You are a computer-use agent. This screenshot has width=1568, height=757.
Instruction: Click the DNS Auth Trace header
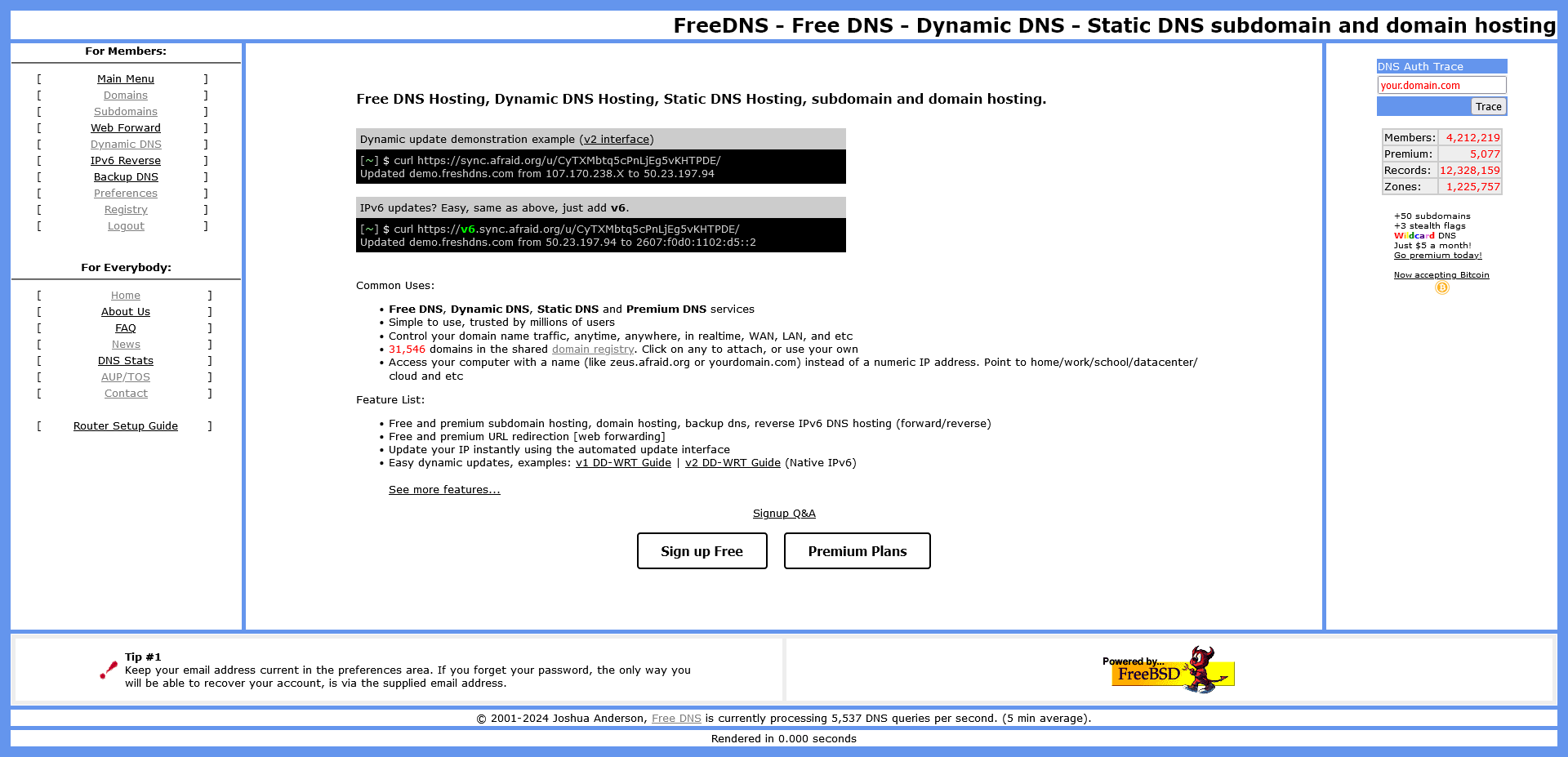(x=1441, y=67)
